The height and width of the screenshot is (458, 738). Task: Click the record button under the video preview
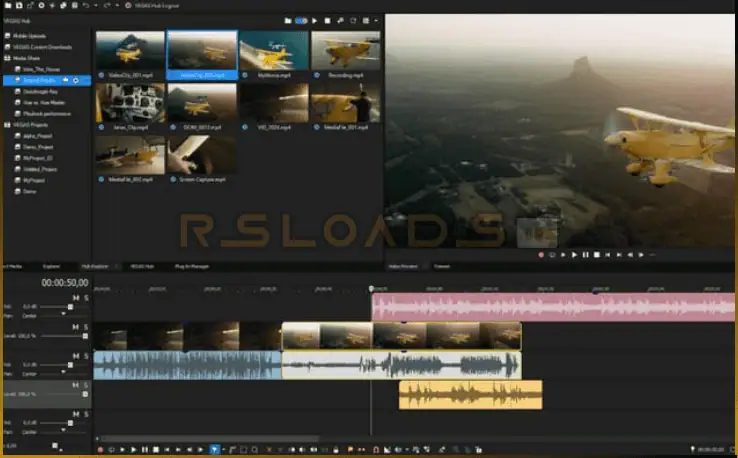click(541, 255)
